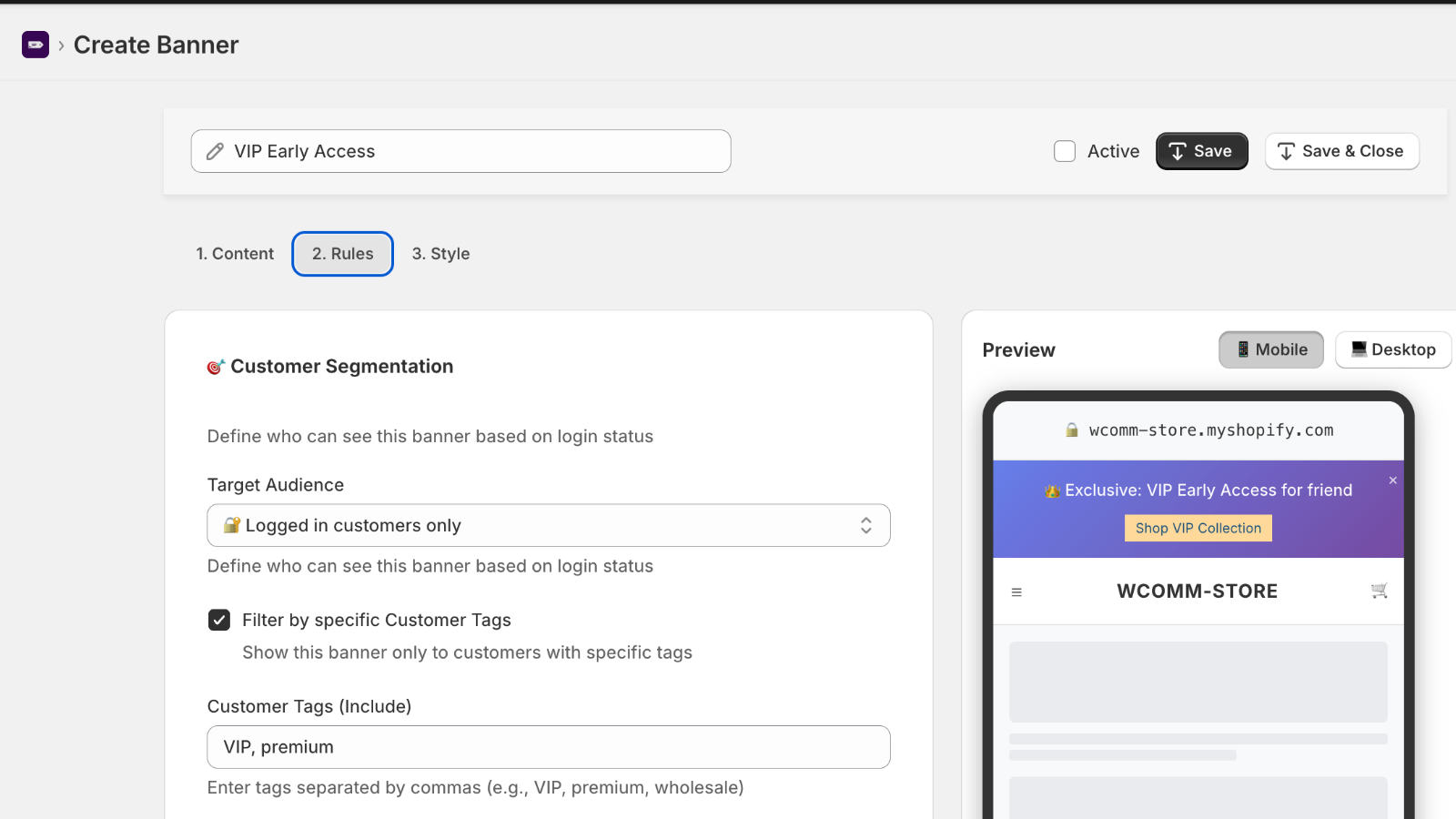
Task: Click the Save & Close button
Action: click(1341, 151)
